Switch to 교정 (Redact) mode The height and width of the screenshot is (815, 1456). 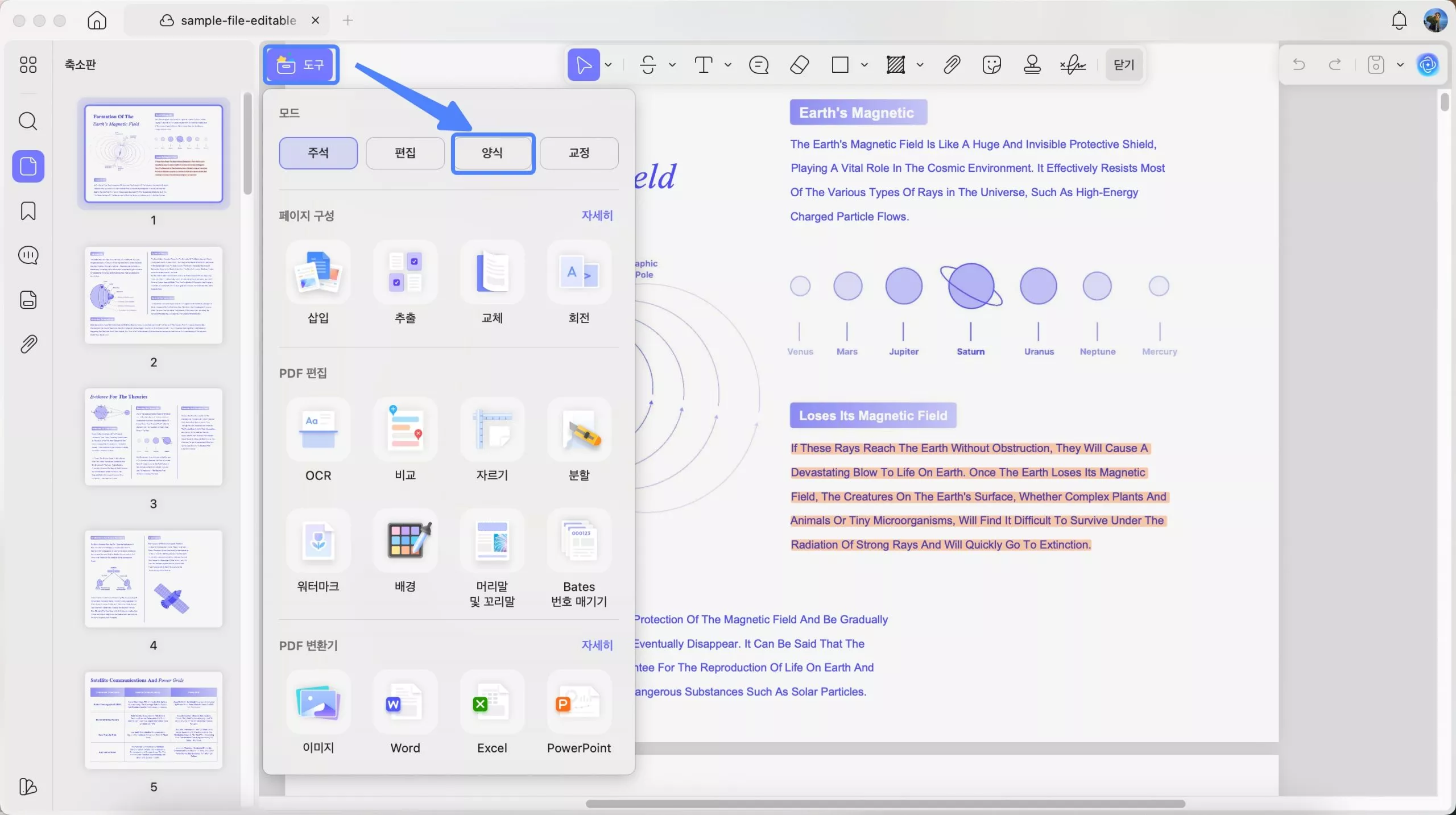point(579,153)
